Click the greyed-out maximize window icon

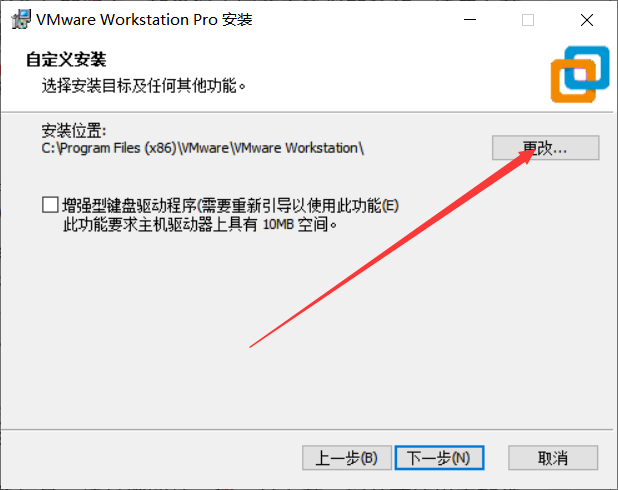point(528,20)
